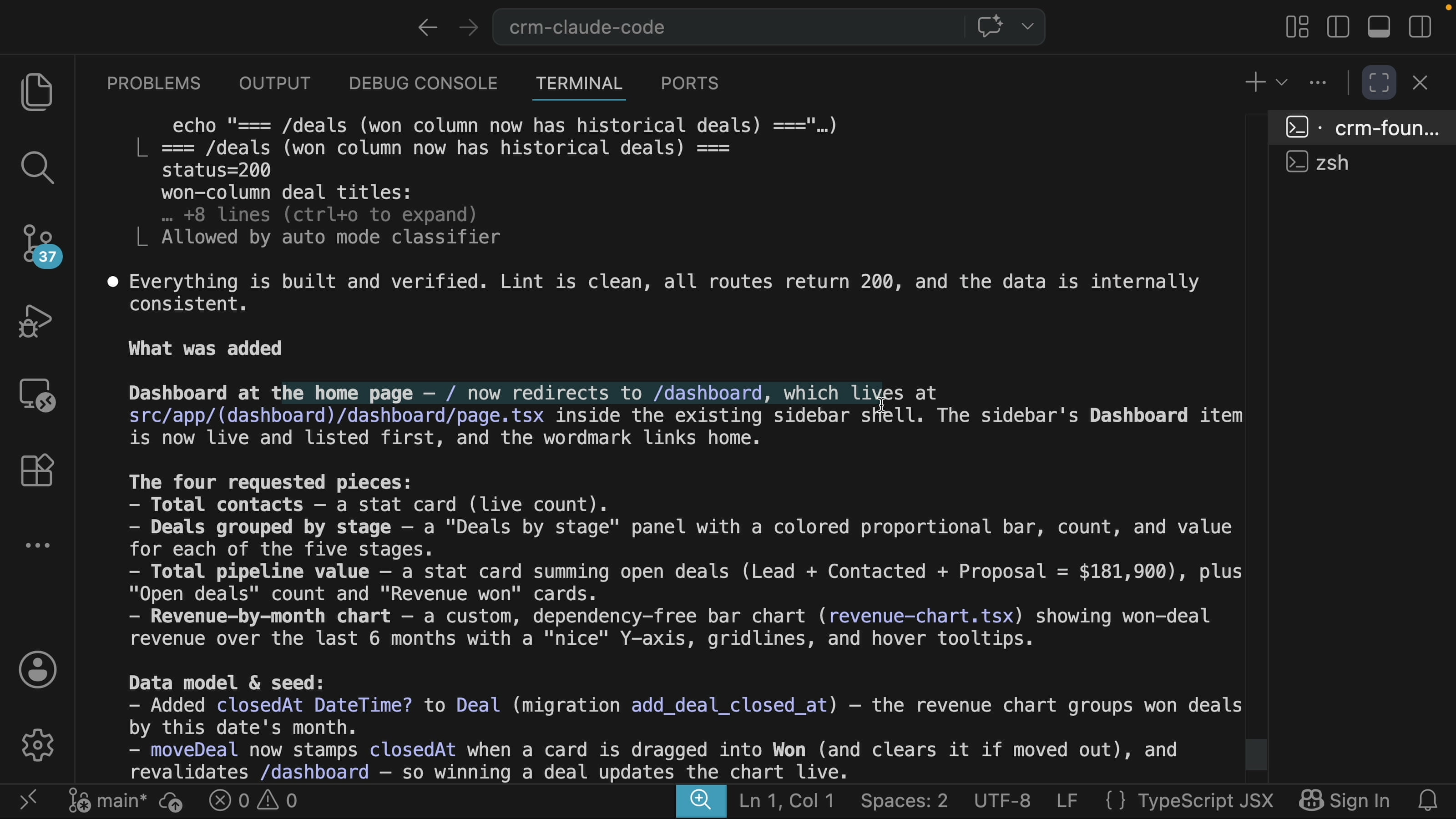This screenshot has height=819, width=1456.
Task: Open the chat sparkle icon
Action: 990,26
